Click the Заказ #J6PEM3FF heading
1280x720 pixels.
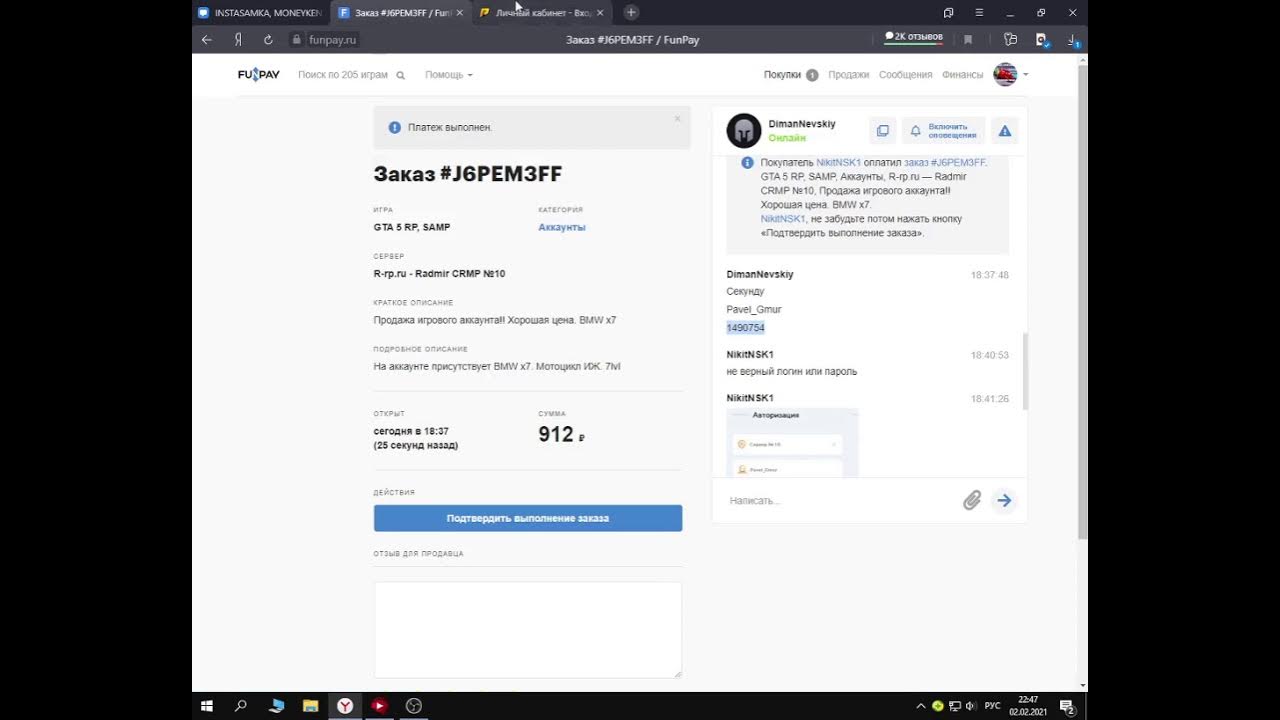[x=468, y=174]
